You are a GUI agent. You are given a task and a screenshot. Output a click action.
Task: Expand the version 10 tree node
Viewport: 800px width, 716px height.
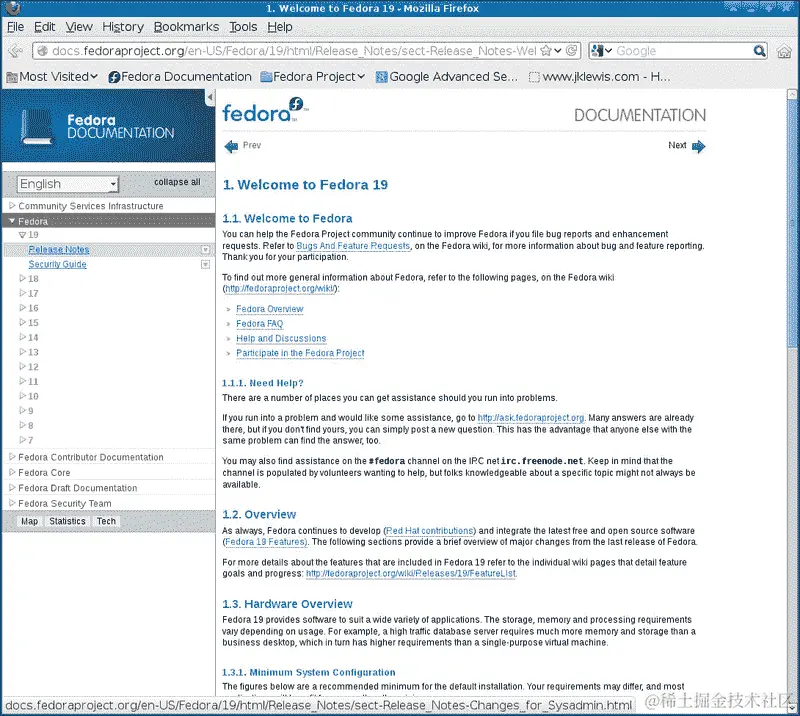pos(22,396)
